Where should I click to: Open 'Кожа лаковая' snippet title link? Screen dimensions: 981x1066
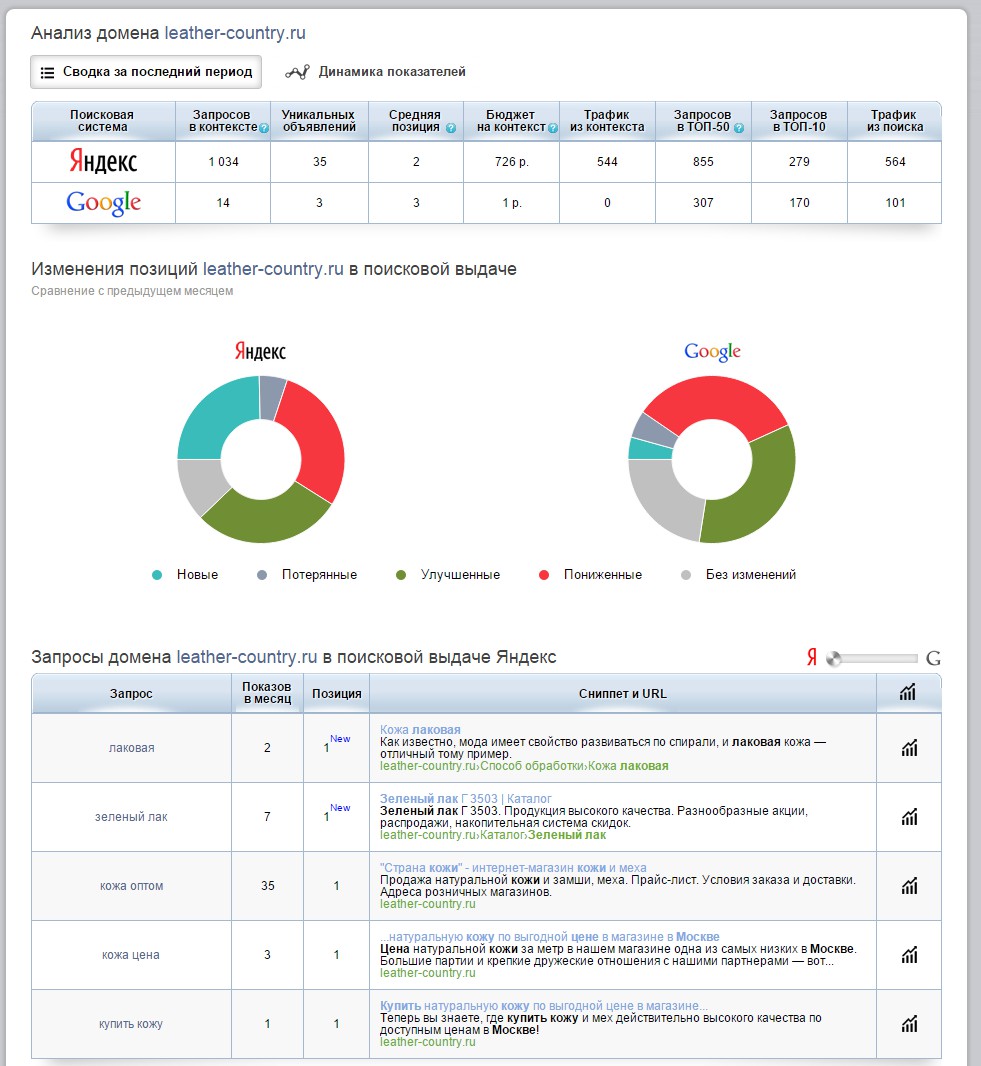pos(420,729)
